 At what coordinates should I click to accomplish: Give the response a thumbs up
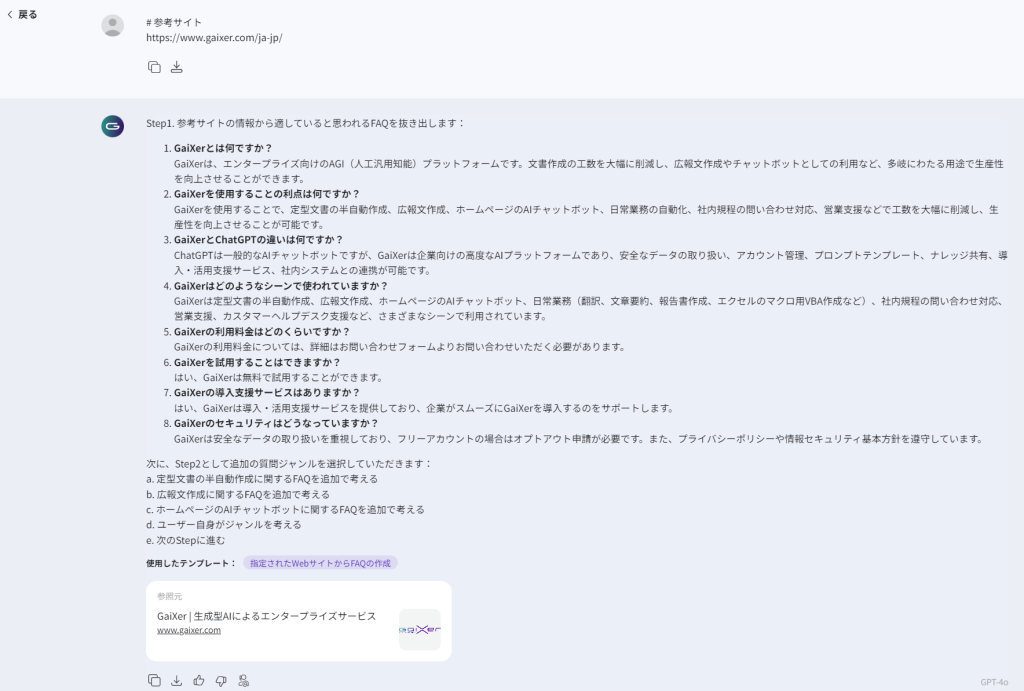tap(199, 681)
